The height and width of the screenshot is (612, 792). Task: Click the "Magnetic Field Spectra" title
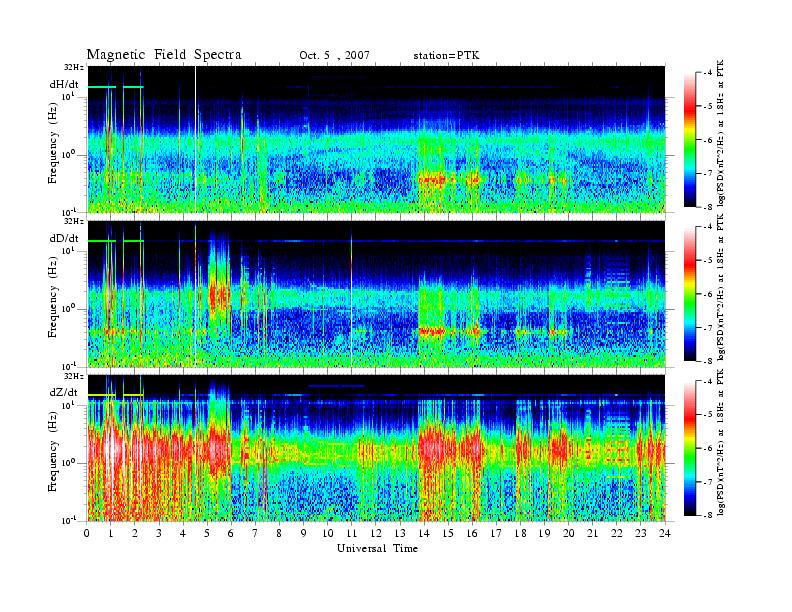[x=164, y=55]
